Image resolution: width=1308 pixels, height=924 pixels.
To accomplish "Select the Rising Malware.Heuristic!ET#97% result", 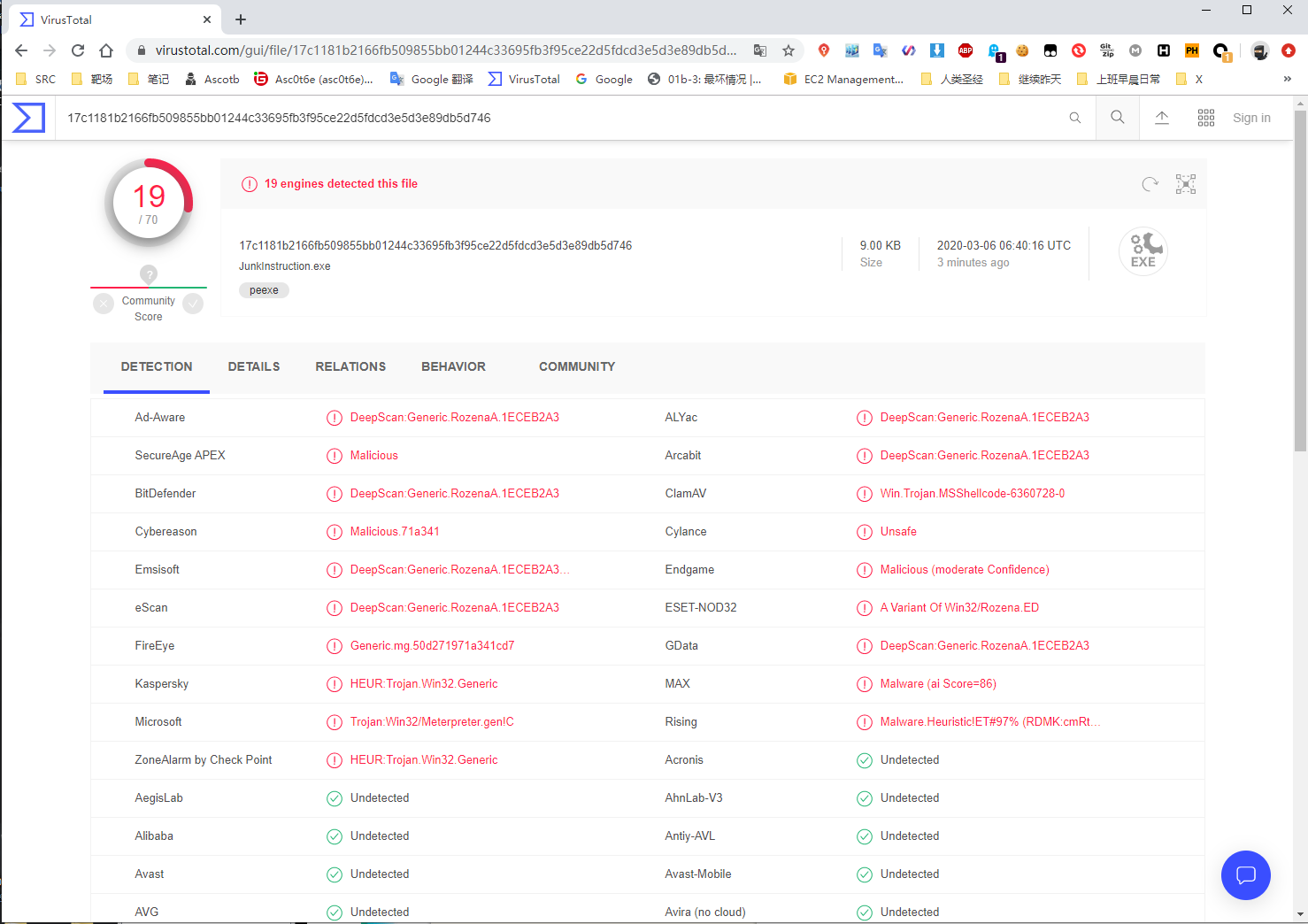I will point(990,722).
